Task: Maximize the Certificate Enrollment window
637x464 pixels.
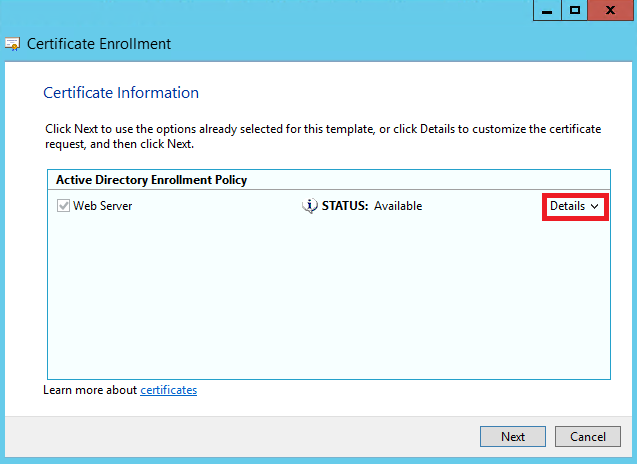Action: pos(574,10)
